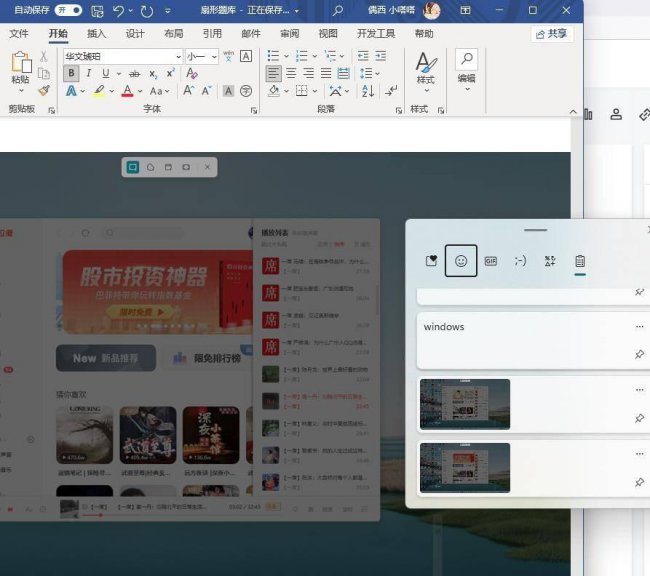Paste the 'windows' clipboard entry
This screenshot has width=650, height=576.
coord(534,341)
